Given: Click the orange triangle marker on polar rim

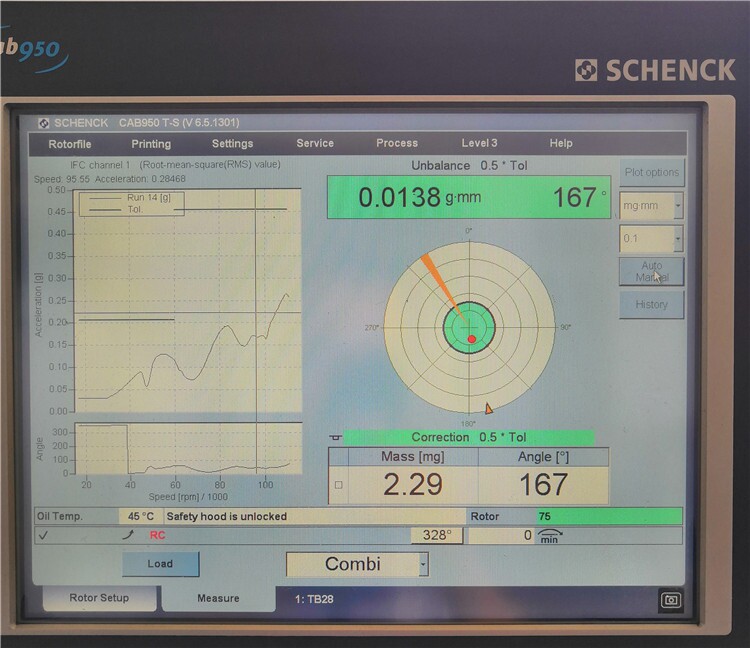Looking at the screenshot, I should (x=488, y=408).
